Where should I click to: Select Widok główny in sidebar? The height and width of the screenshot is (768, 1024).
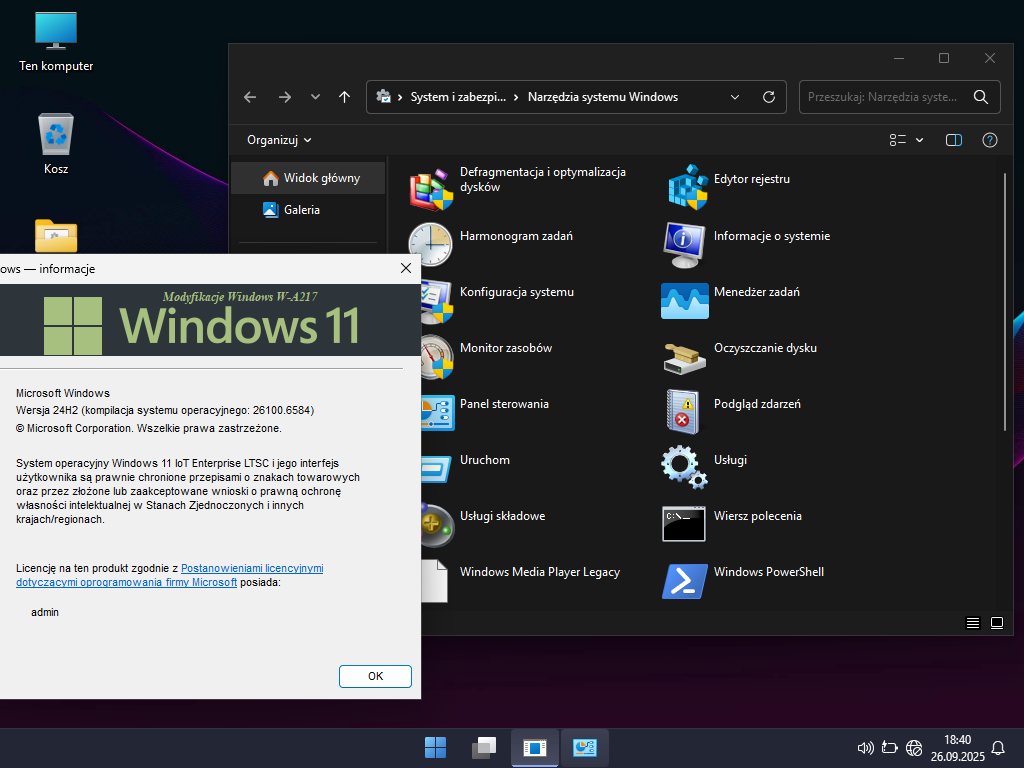pos(310,178)
